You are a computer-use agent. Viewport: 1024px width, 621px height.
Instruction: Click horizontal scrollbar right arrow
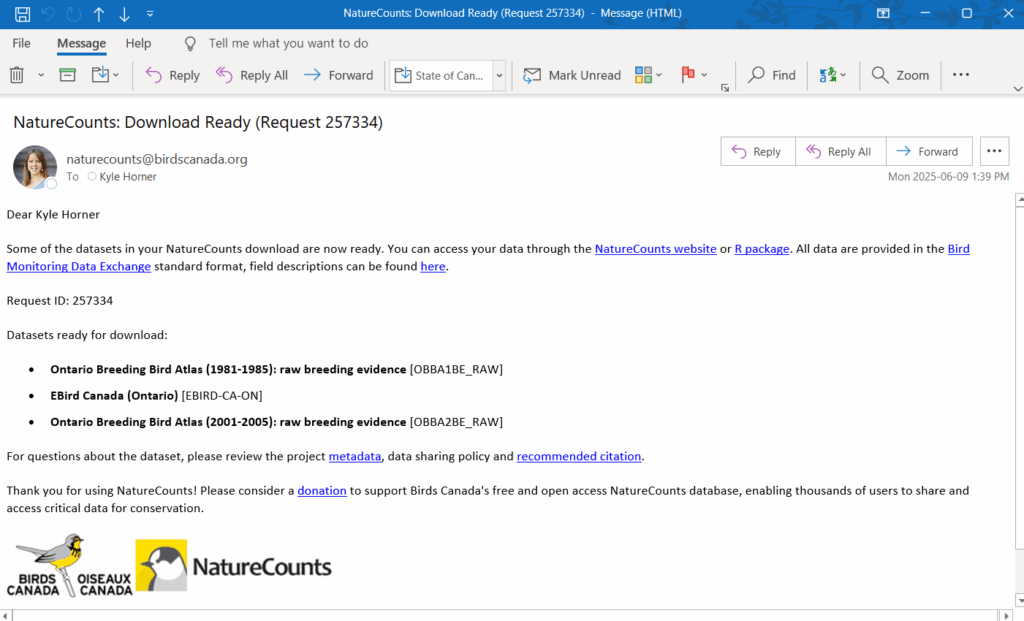[1006, 616]
